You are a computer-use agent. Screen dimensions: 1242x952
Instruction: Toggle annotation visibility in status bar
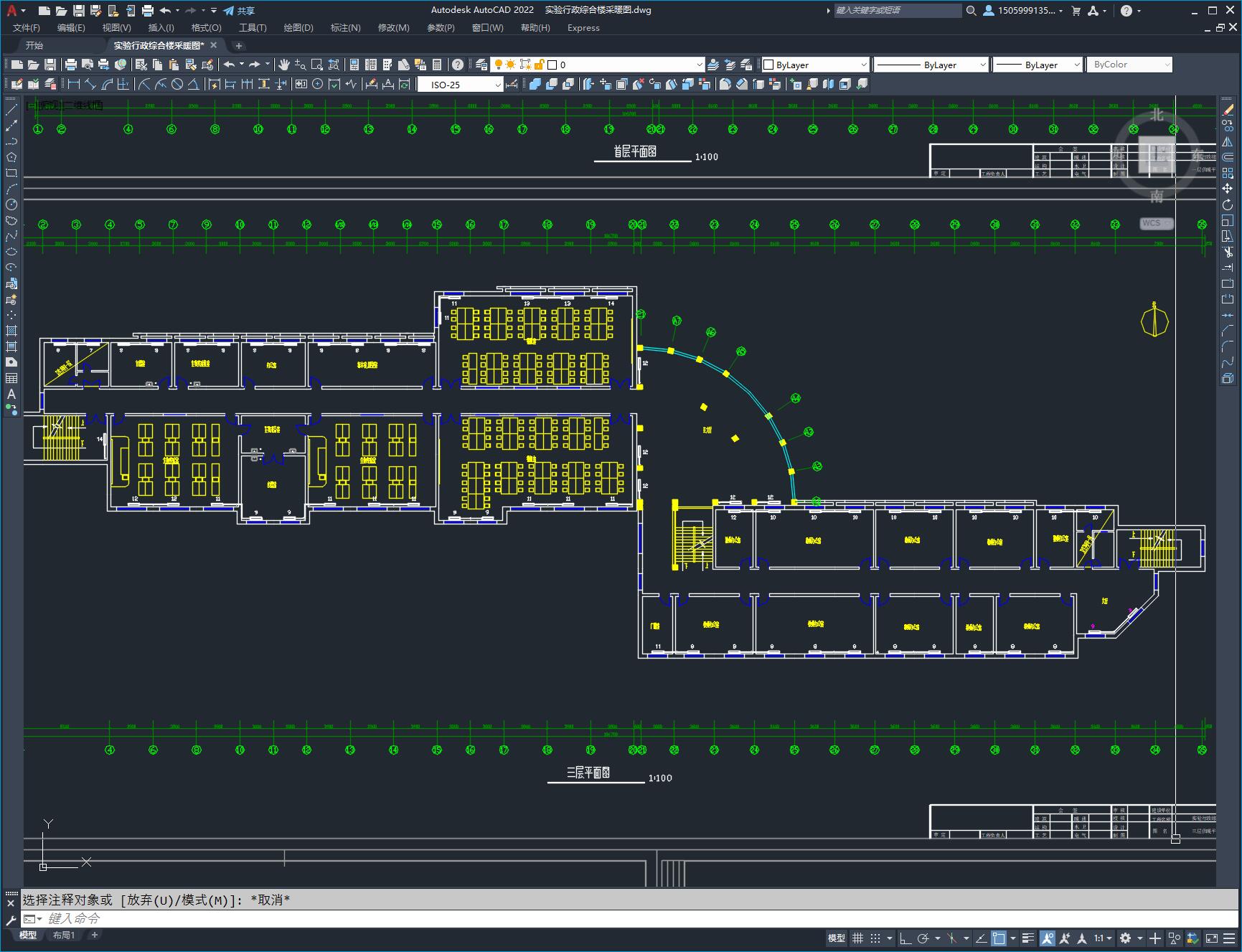(x=1048, y=938)
